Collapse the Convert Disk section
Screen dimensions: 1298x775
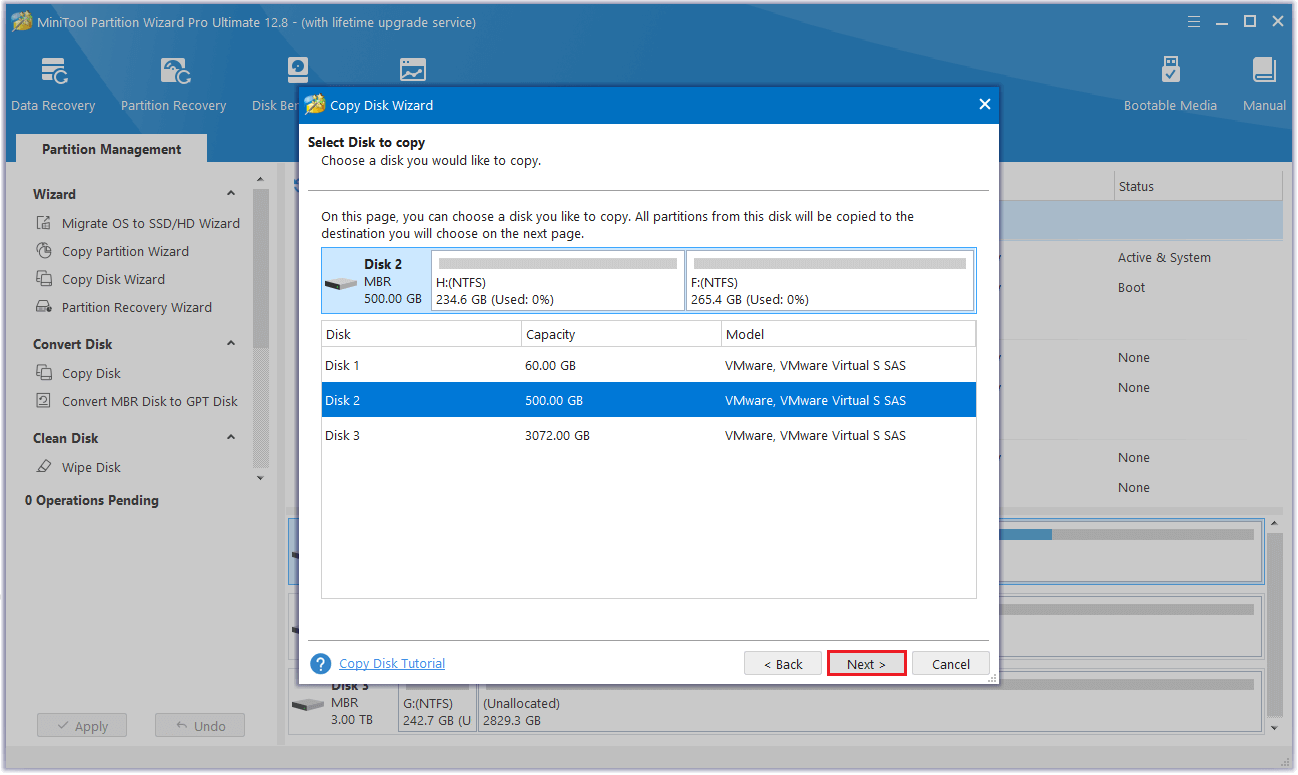click(231, 344)
